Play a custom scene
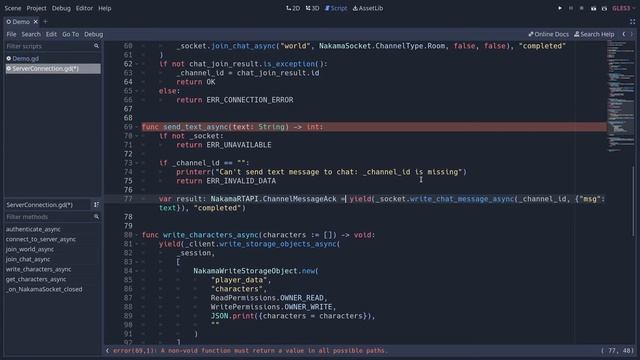 (604, 8)
